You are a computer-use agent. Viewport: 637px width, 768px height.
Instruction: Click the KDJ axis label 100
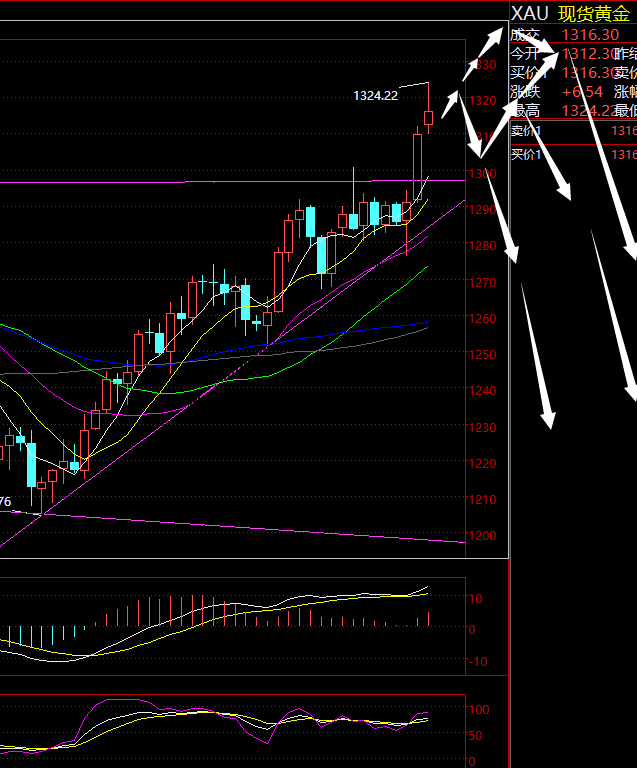coord(479,710)
